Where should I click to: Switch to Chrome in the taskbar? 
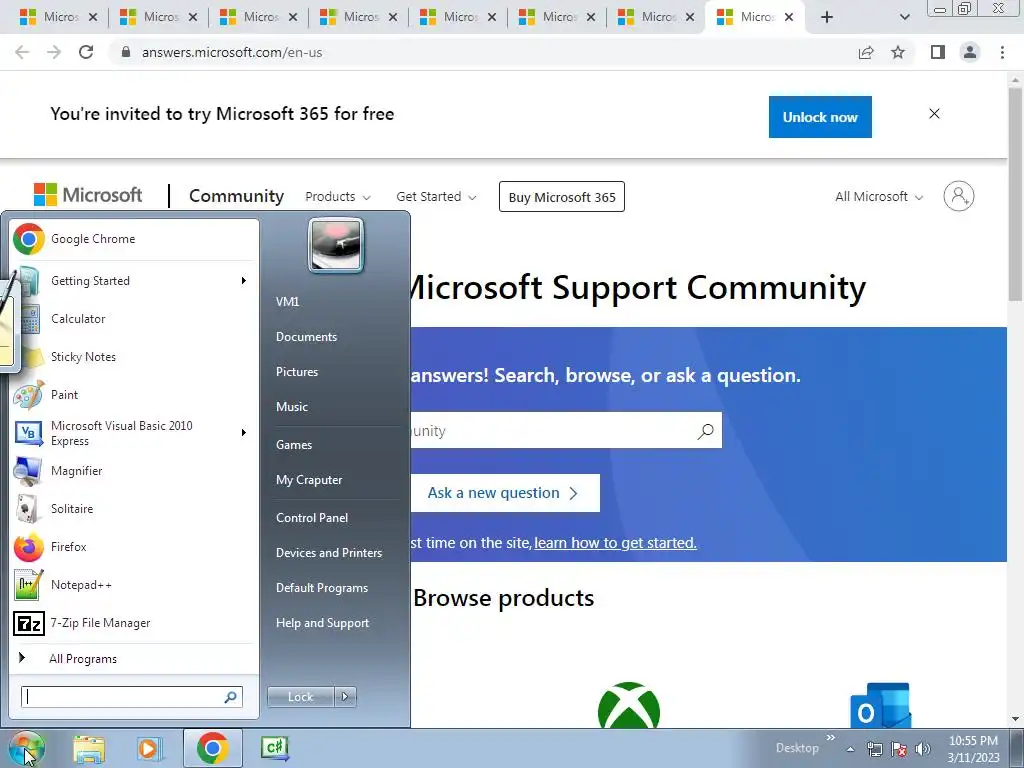(x=212, y=748)
